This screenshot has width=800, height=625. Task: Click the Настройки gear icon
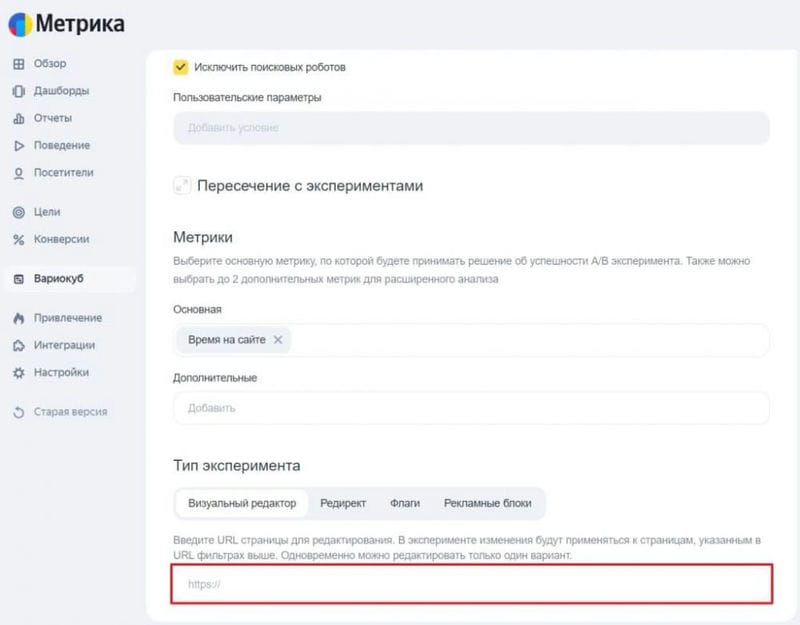click(x=19, y=373)
